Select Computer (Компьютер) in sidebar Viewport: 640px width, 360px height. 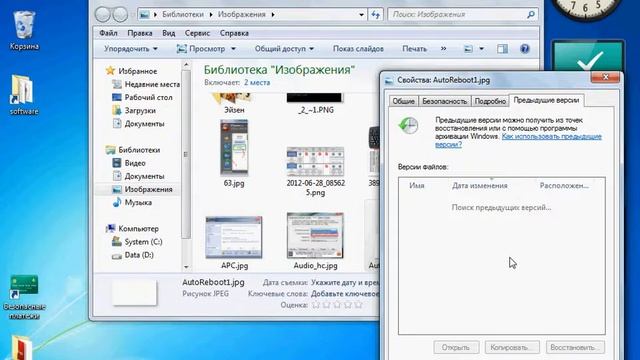[132, 229]
